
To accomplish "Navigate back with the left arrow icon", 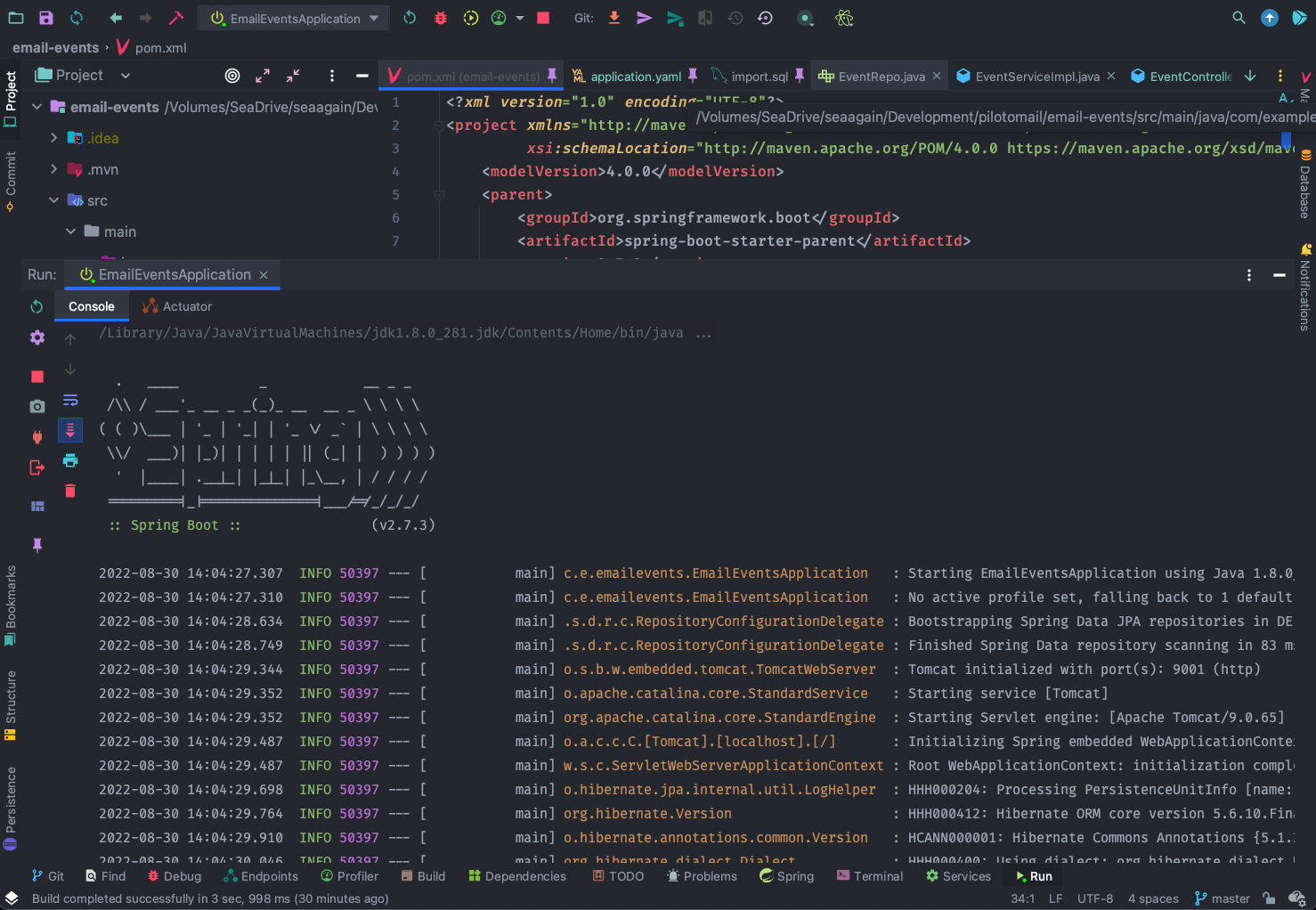I will pyautogui.click(x=116, y=18).
